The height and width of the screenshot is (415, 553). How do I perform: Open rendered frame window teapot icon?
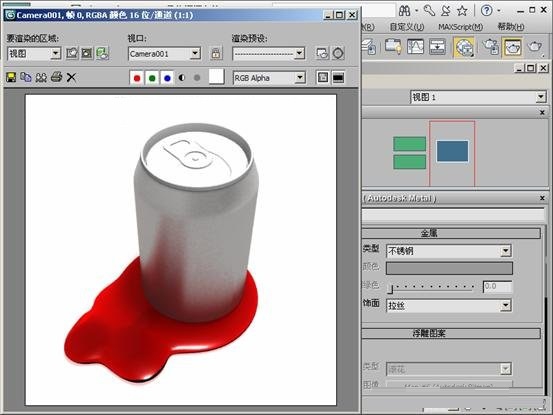pyautogui.click(x=513, y=47)
